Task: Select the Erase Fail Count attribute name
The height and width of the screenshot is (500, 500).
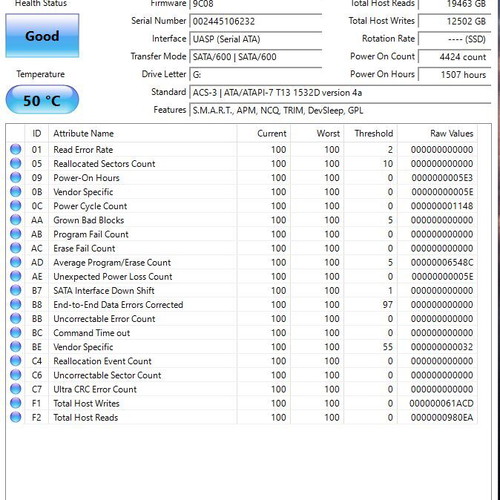Action: tap(84, 248)
